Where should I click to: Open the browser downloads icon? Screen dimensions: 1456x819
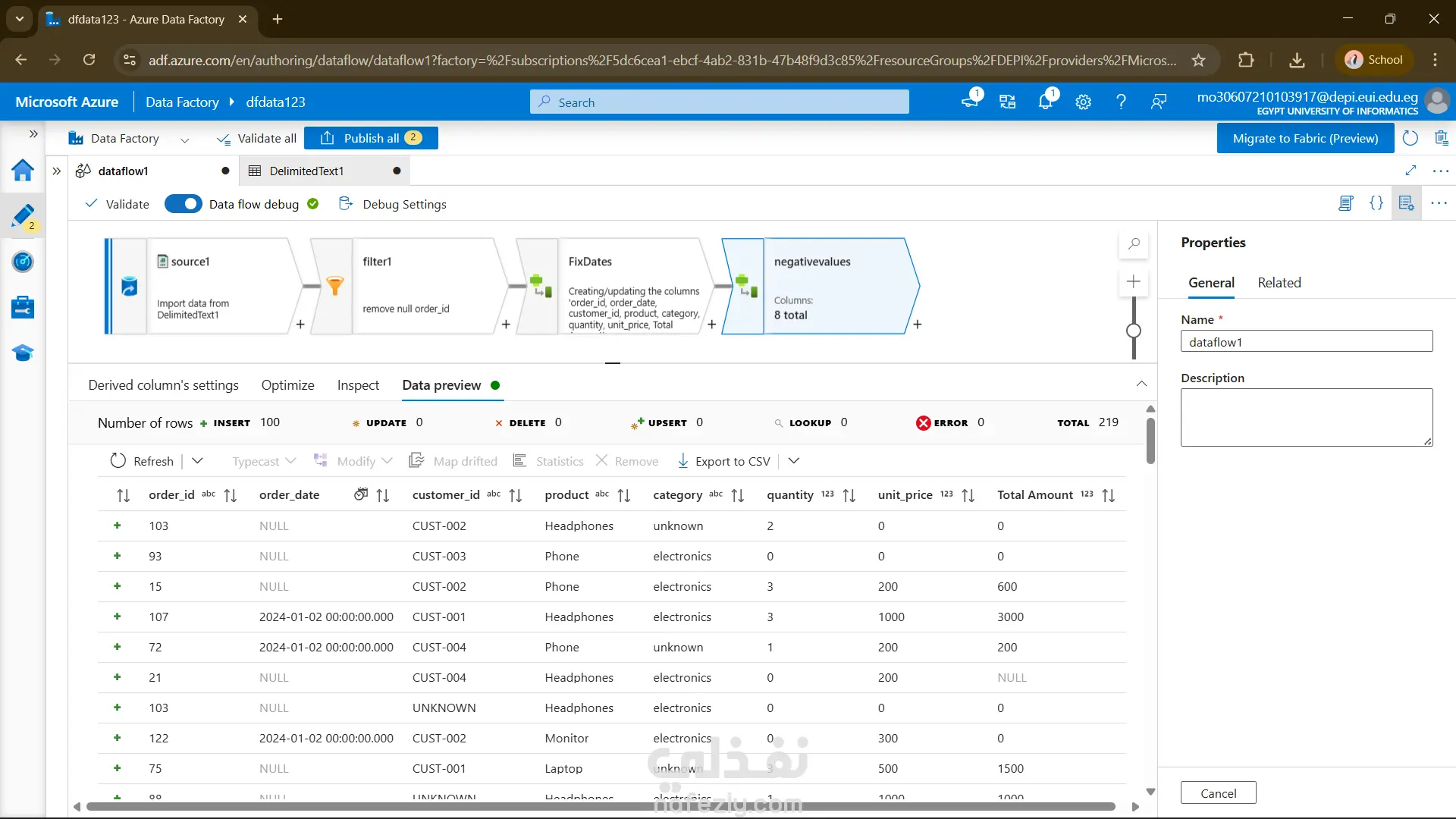pos(1298,60)
